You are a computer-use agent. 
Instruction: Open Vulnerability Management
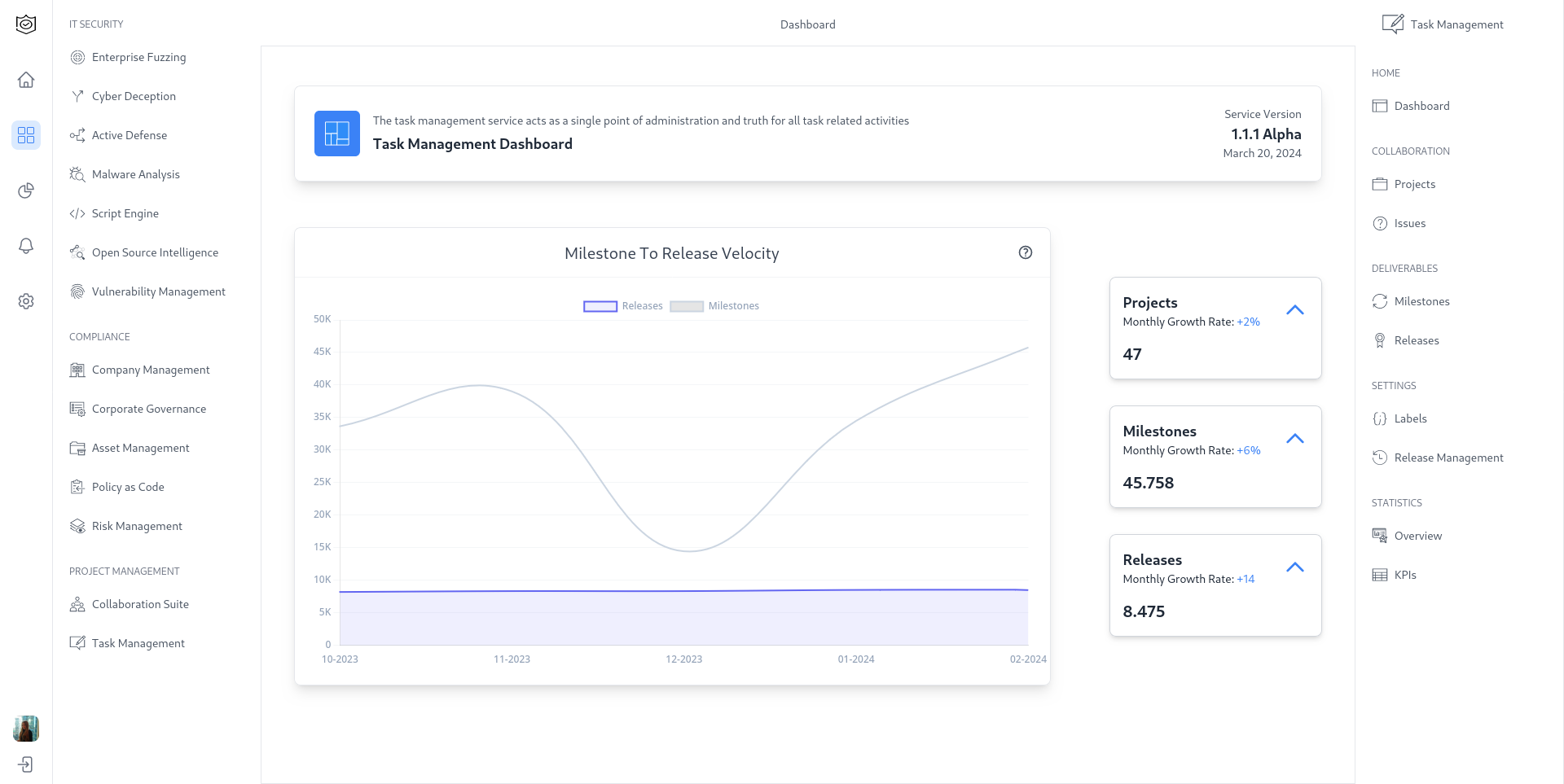pyautogui.click(x=159, y=291)
